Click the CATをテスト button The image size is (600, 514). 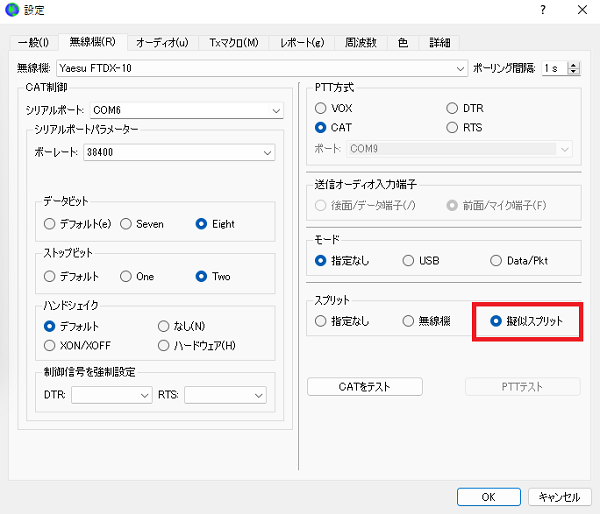[x=365, y=387]
